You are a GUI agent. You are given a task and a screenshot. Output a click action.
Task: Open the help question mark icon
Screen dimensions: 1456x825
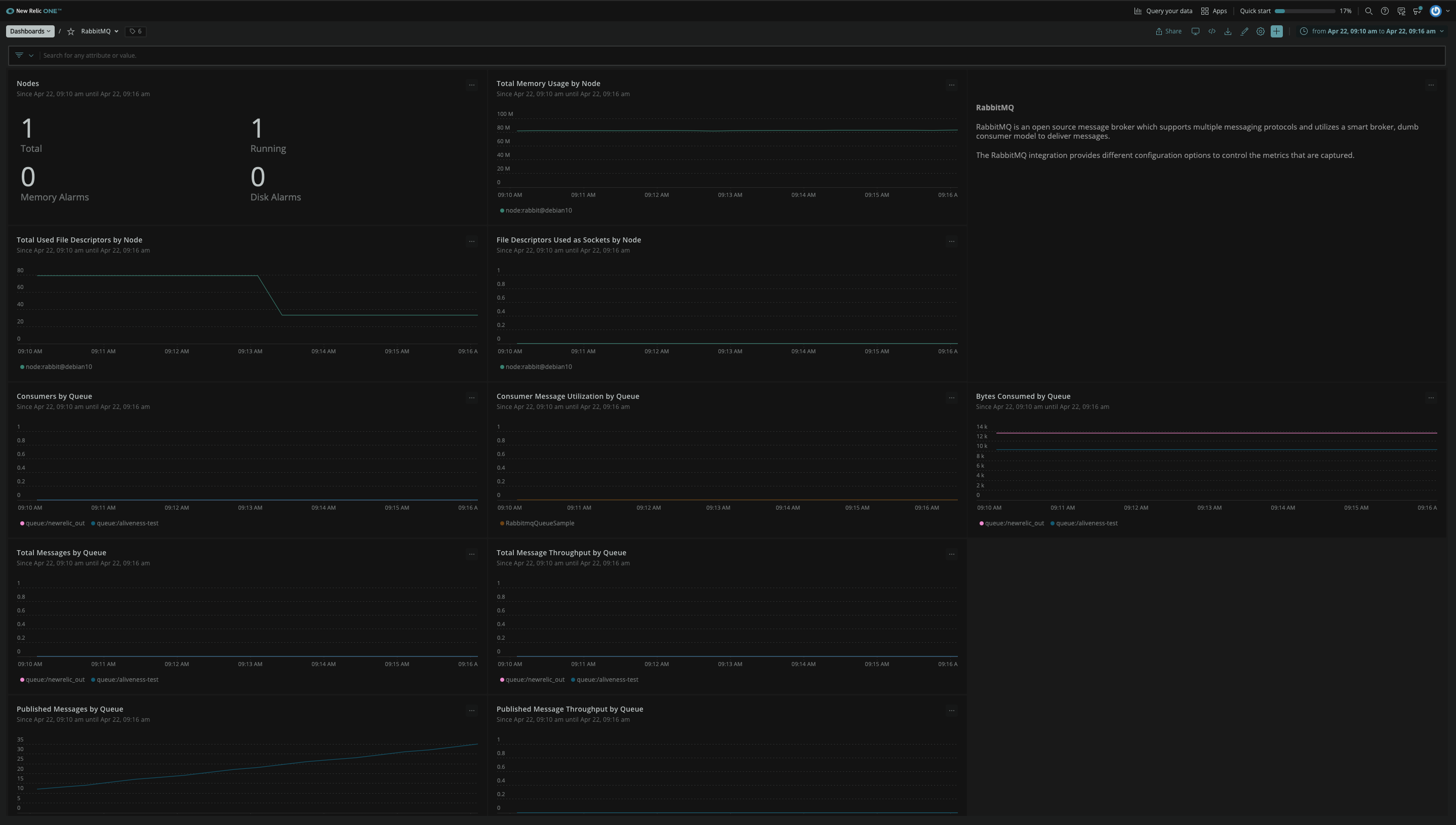pyautogui.click(x=1385, y=11)
